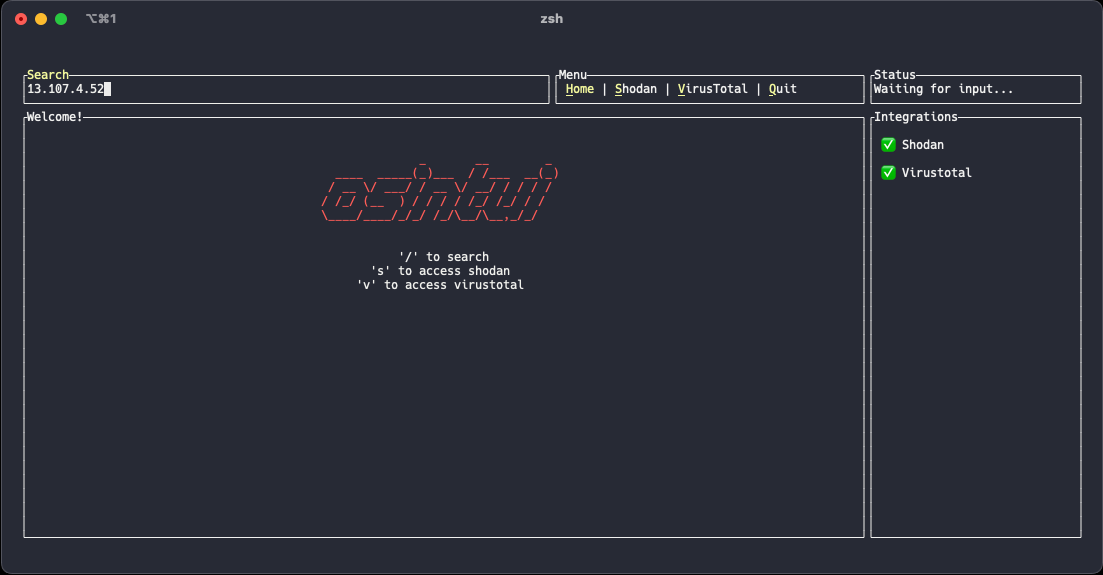Maximize the terminal with the green button
Image resolution: width=1103 pixels, height=575 pixels.
[x=61, y=19]
